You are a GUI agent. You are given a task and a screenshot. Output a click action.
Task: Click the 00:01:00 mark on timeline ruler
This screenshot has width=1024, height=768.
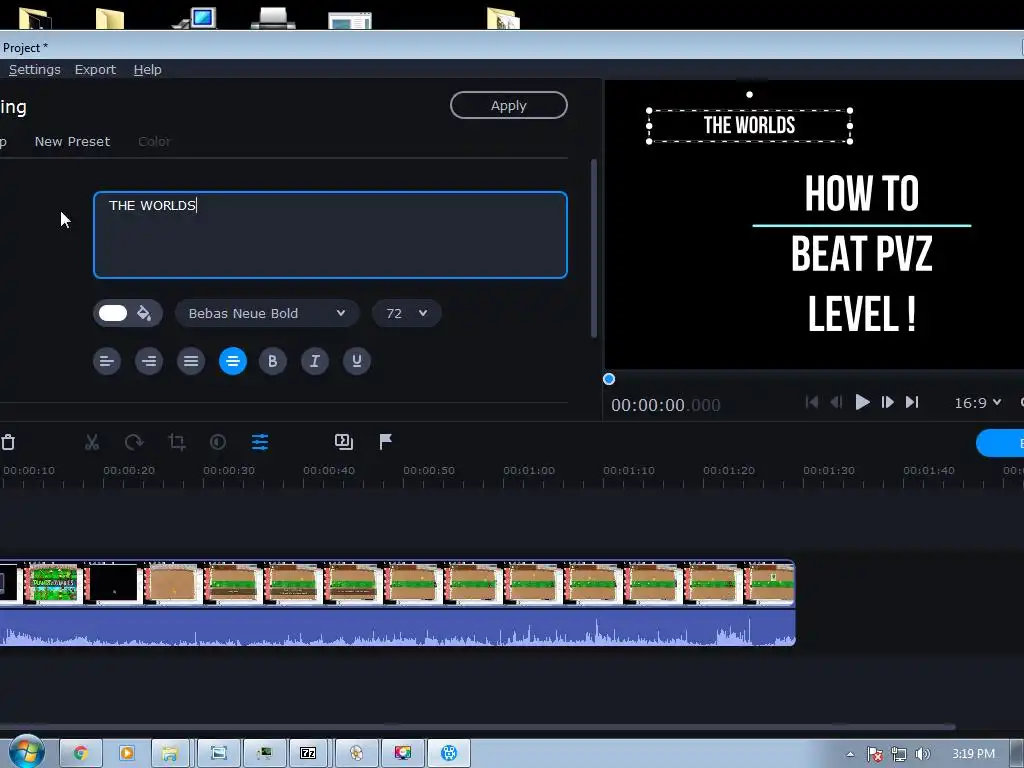click(529, 470)
